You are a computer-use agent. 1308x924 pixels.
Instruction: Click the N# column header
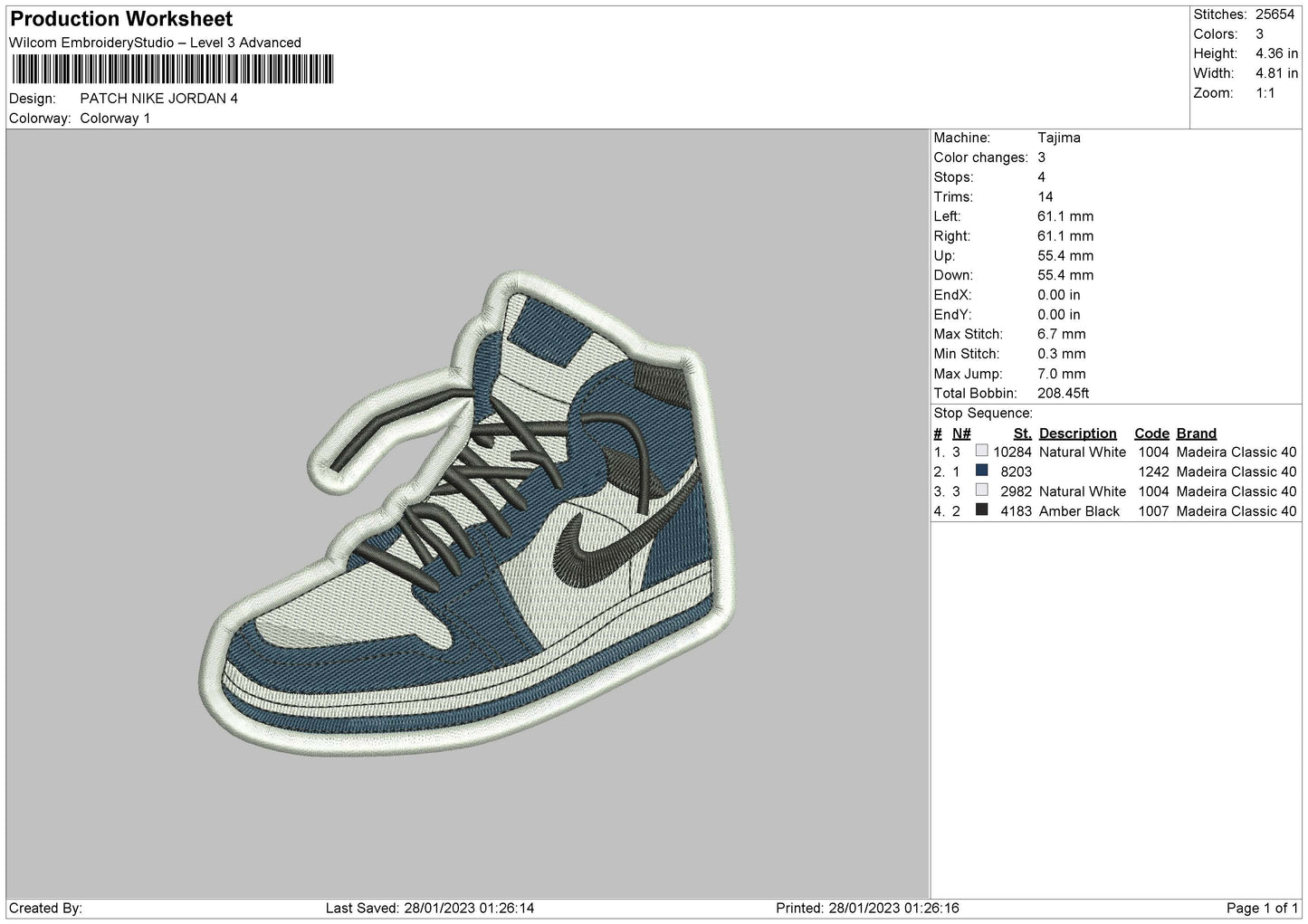point(961,433)
